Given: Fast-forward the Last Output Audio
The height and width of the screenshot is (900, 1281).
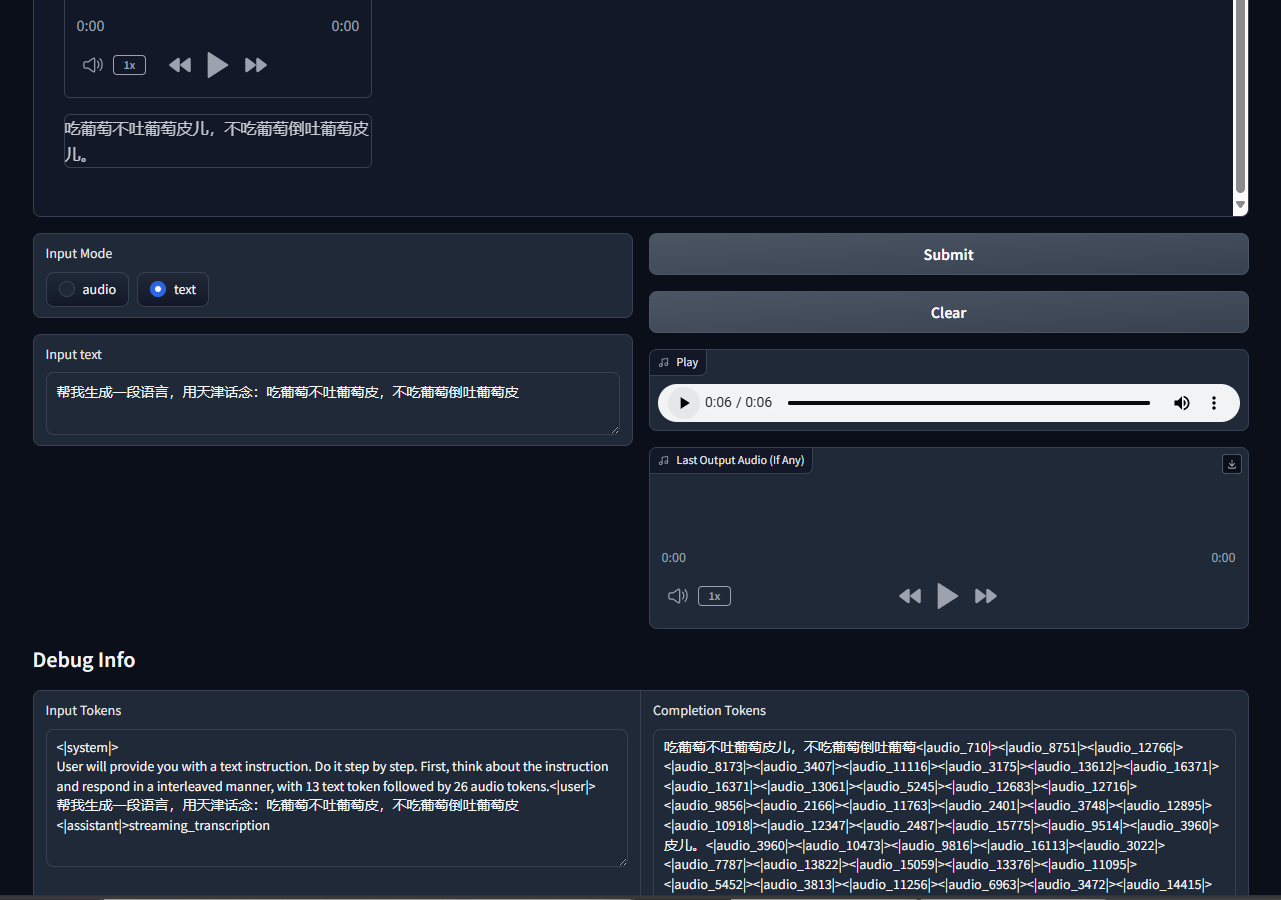Looking at the screenshot, I should pyautogui.click(x=986, y=596).
